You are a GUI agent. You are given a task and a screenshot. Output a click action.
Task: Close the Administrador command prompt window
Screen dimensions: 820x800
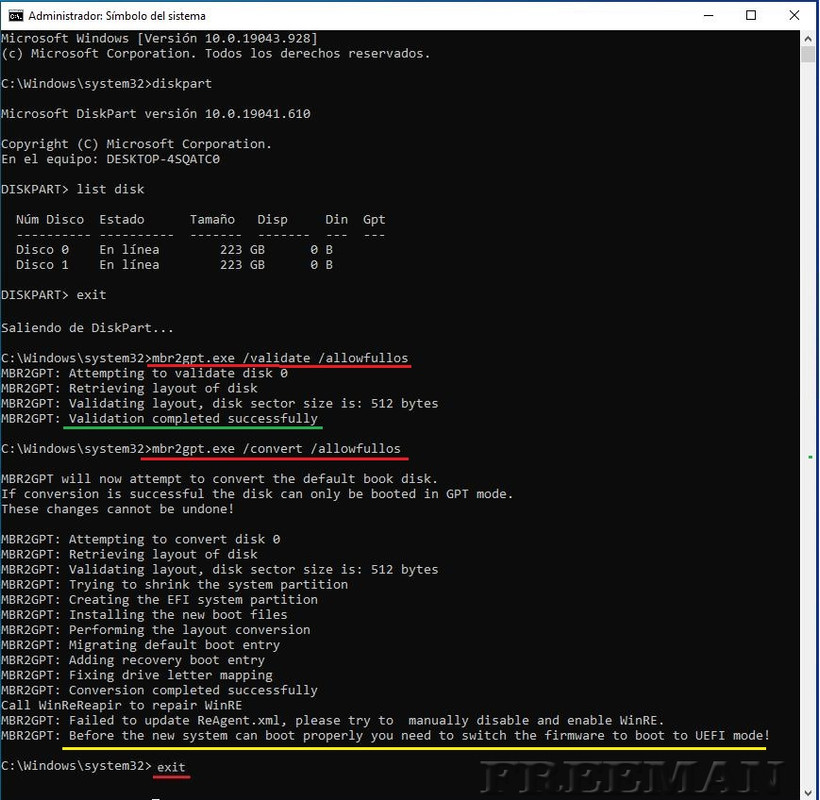(x=794, y=16)
